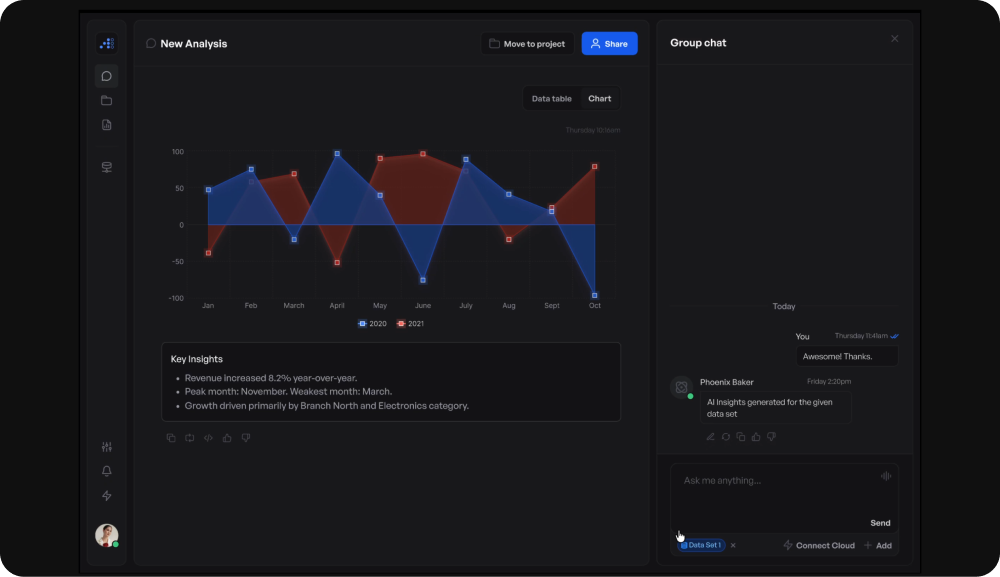Click the lightning bolt icon in sidebar
The height and width of the screenshot is (577, 1000).
point(107,495)
